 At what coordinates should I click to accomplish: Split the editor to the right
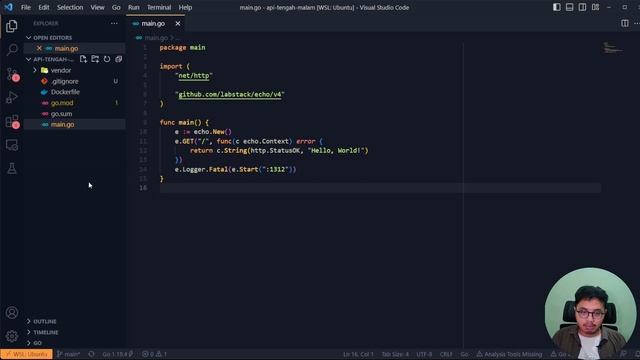click(x=625, y=23)
